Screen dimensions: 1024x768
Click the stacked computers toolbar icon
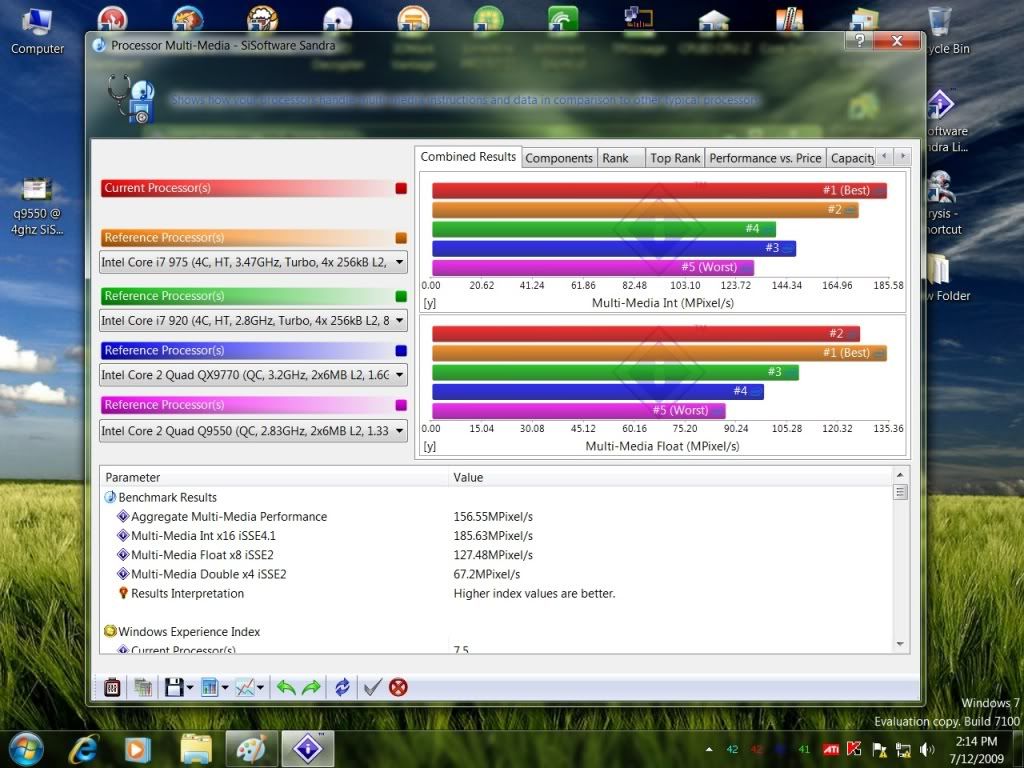click(143, 687)
